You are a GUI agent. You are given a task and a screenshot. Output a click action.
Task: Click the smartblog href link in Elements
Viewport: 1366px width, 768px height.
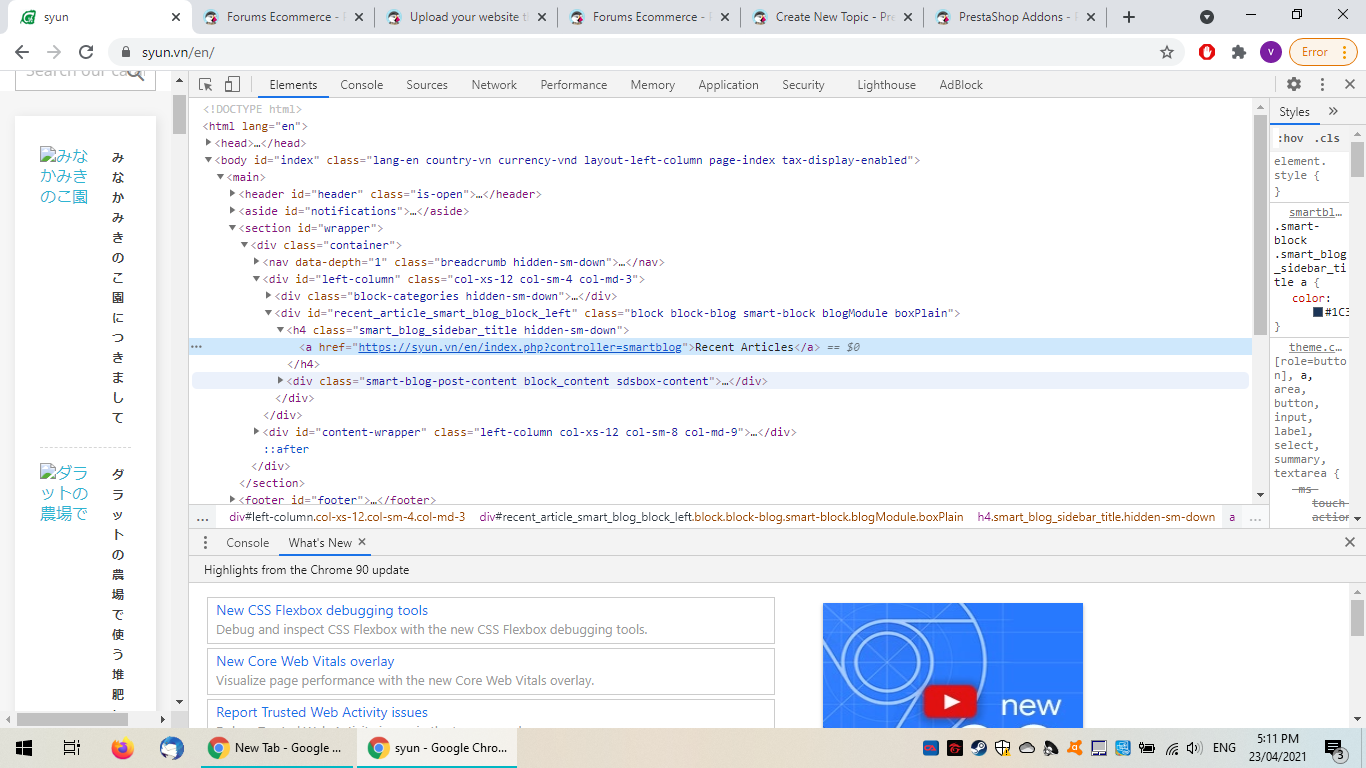tap(520, 347)
